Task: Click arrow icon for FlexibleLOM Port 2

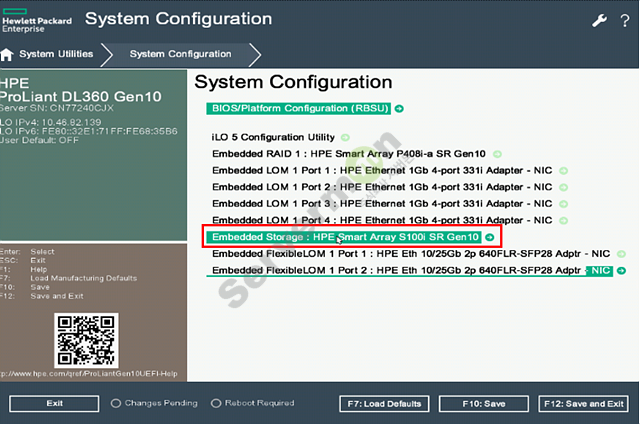Action: (x=621, y=271)
